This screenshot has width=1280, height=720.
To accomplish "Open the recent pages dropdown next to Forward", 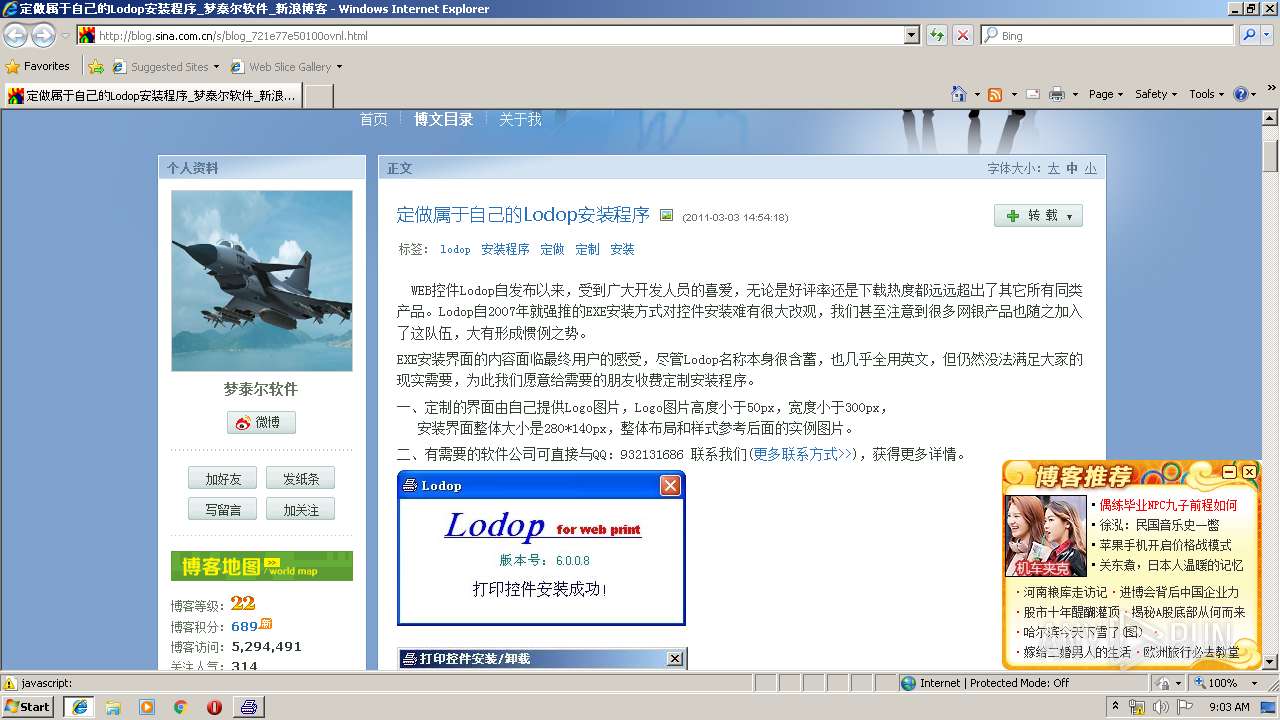I will (65, 35).
